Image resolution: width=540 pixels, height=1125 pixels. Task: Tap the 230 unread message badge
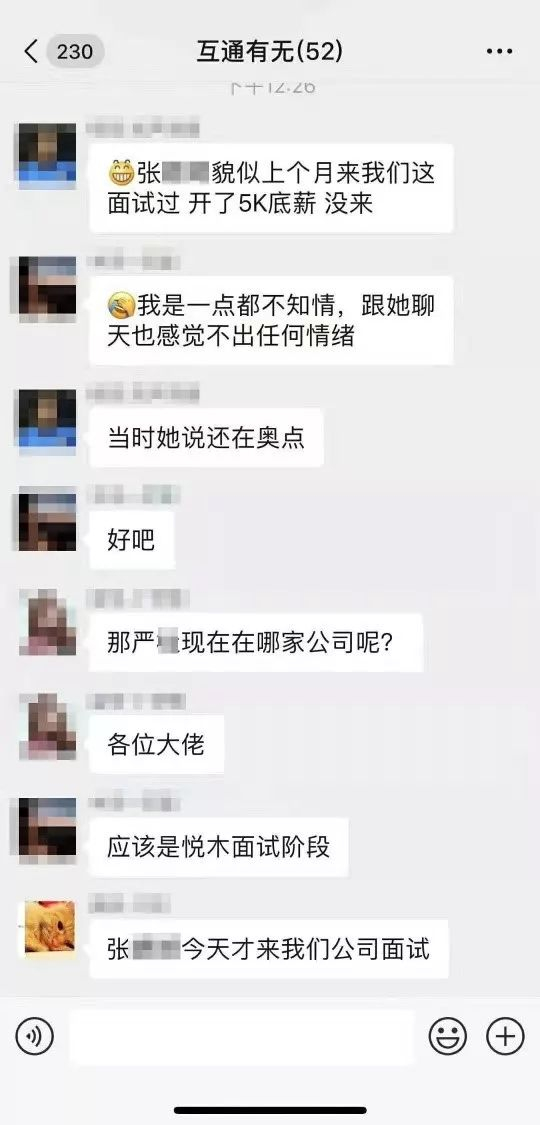click(75, 52)
